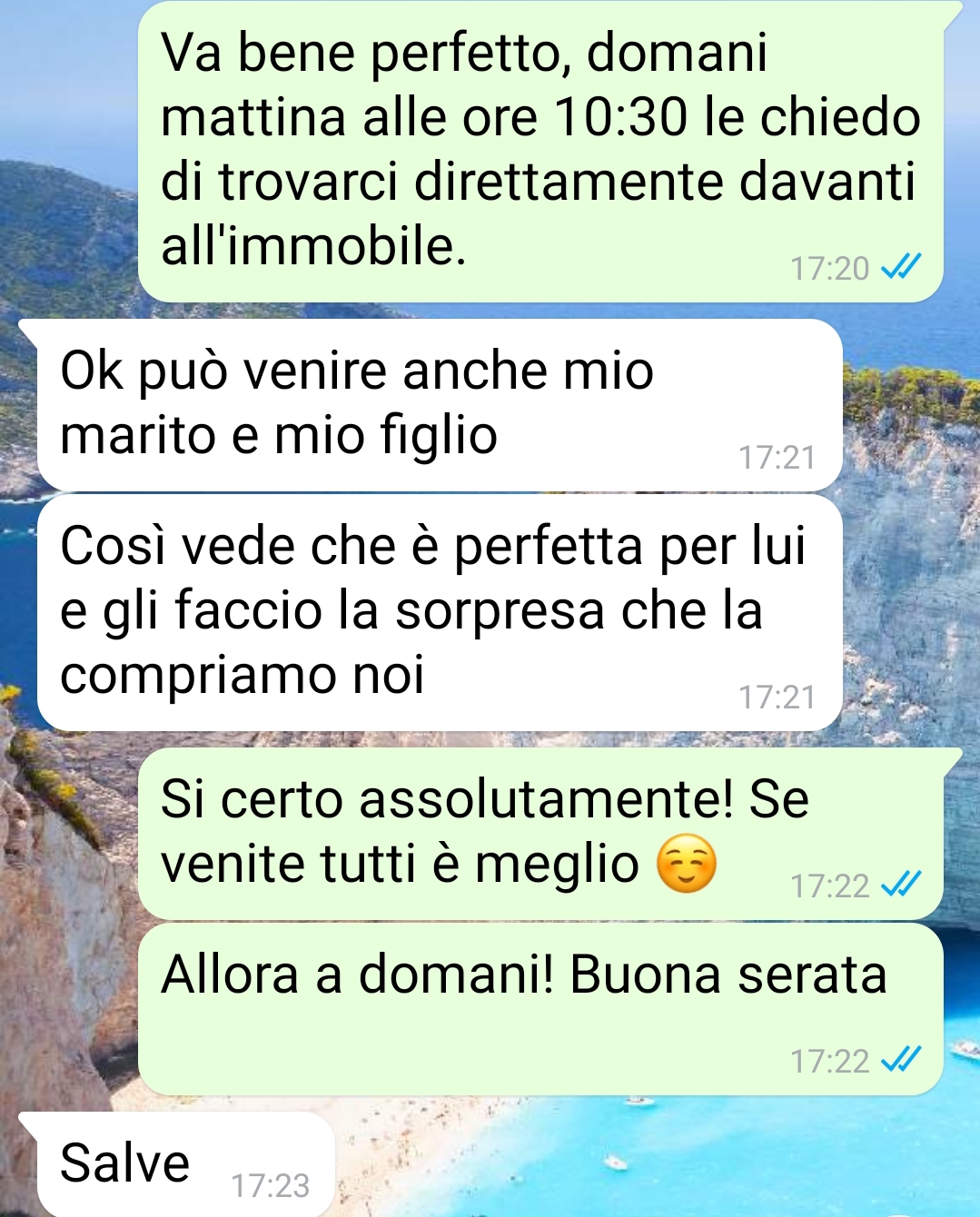Tap the blue ticks under Buona serata
980x1217 pixels.
(902, 1060)
